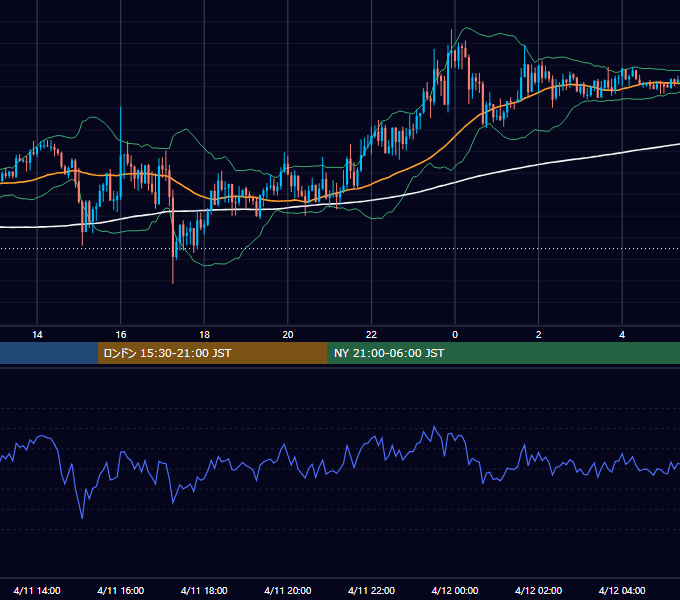Click the hour label 4 on time axis

pos(622,335)
